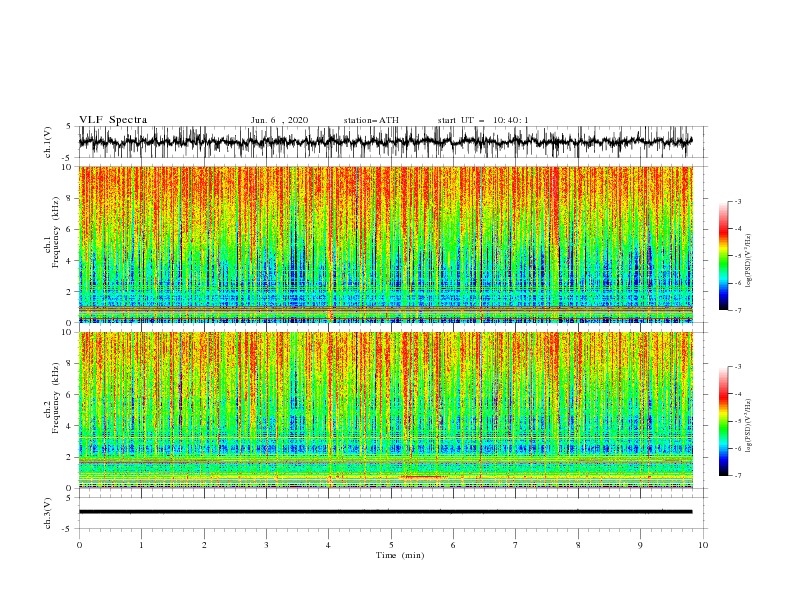Click Time axis tick label "3"
792x612 pixels.
coord(266,545)
